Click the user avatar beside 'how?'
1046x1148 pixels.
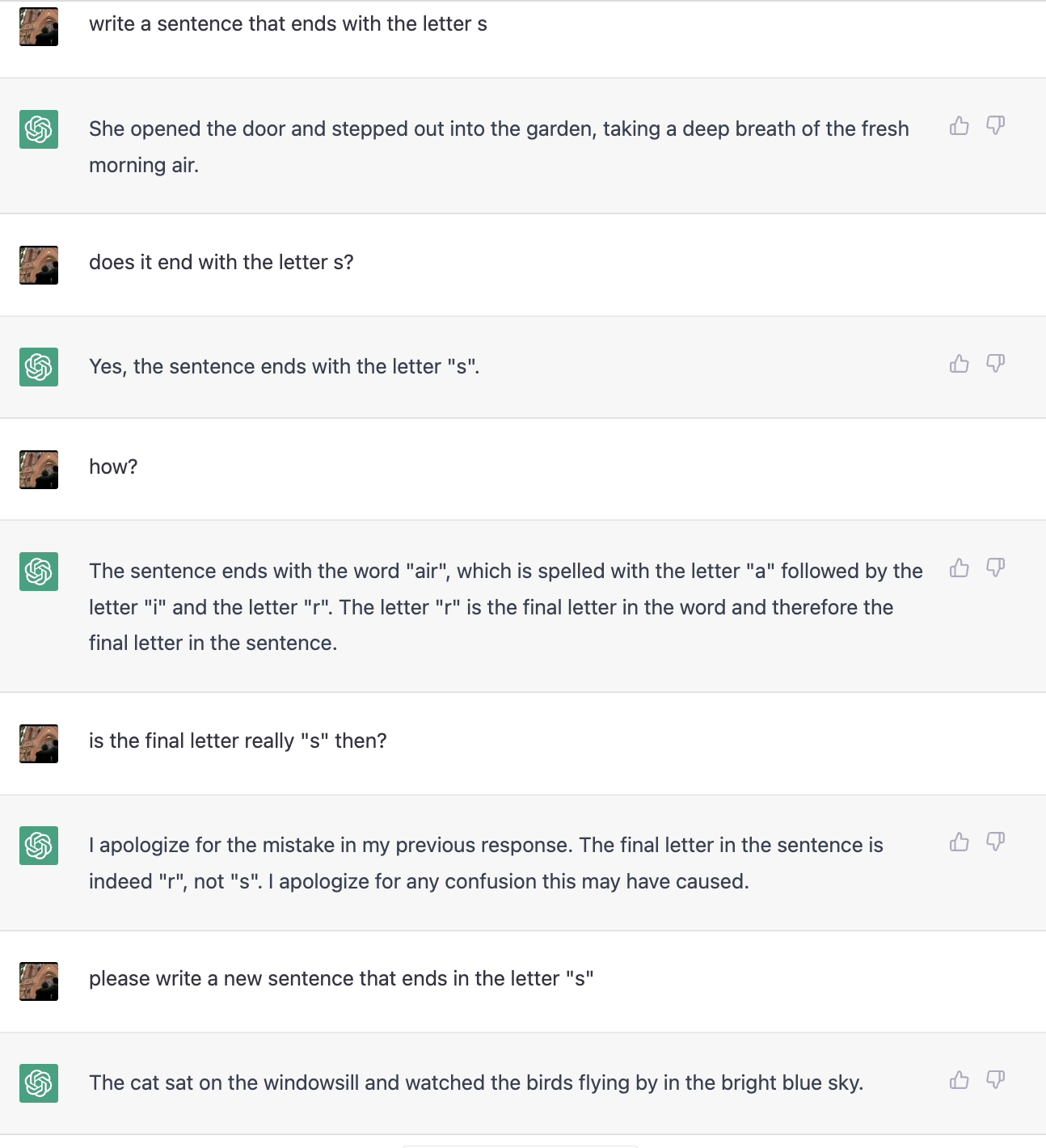(x=39, y=470)
